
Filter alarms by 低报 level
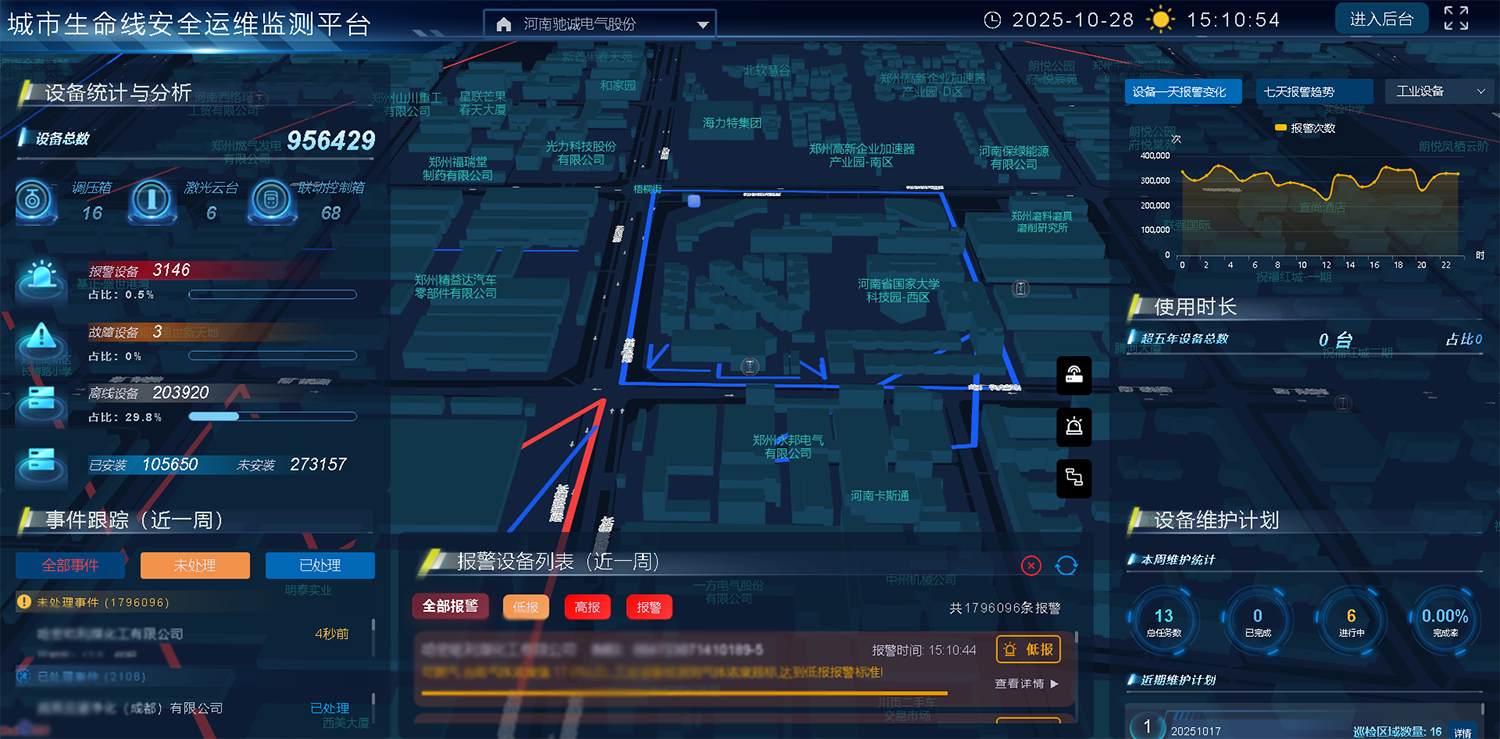(526, 607)
